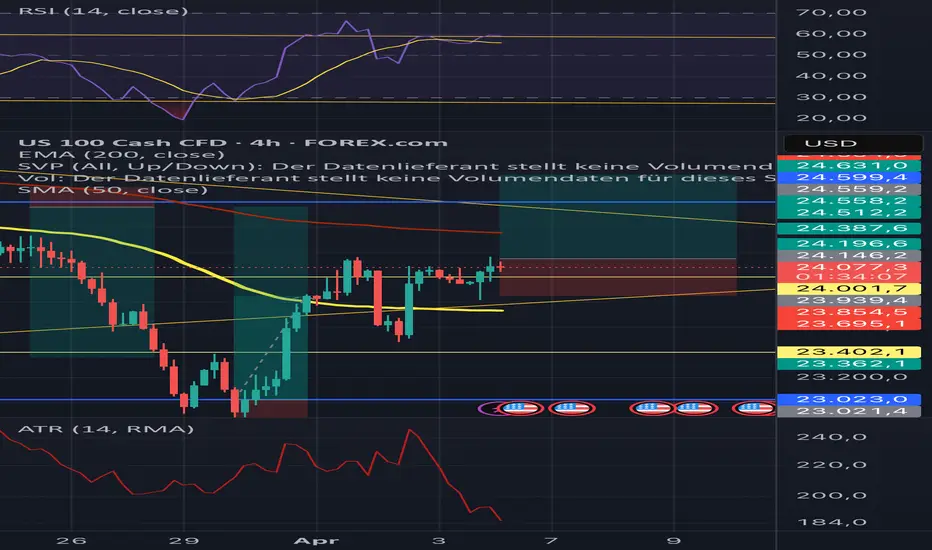Click the blue 23.023,0 price label
The height and width of the screenshot is (550, 932).
pos(849,399)
